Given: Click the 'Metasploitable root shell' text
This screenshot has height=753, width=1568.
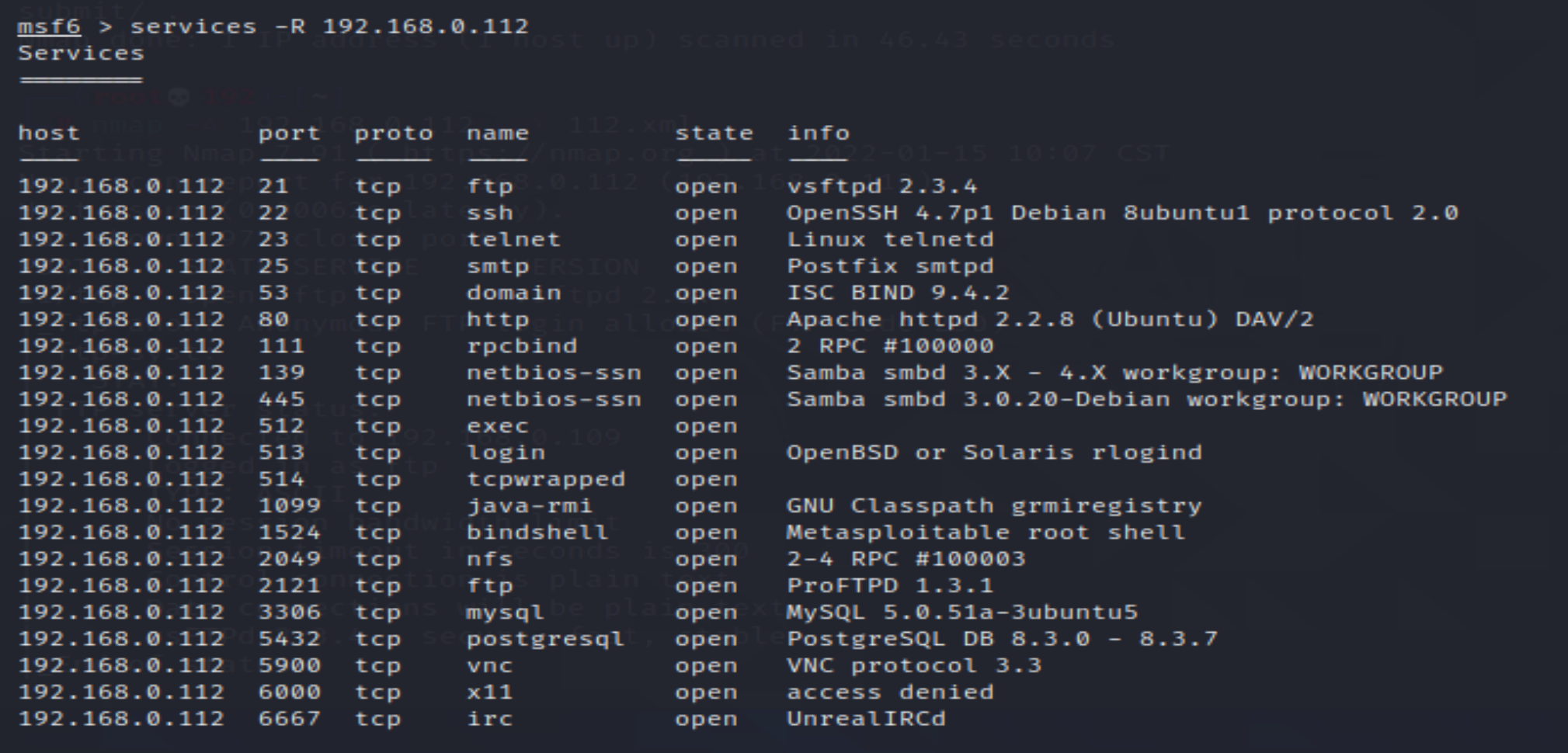Looking at the screenshot, I should pyautogui.click(x=986, y=532).
